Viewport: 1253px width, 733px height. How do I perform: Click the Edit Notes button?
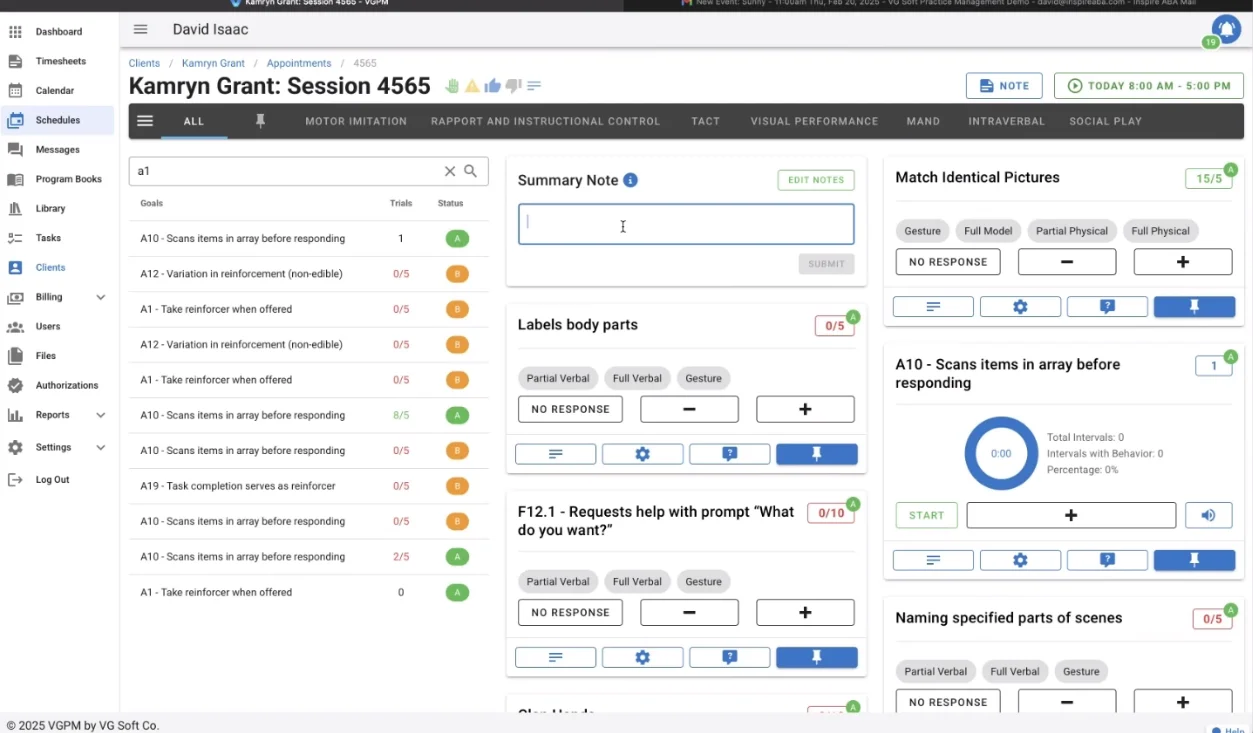[x=816, y=180]
